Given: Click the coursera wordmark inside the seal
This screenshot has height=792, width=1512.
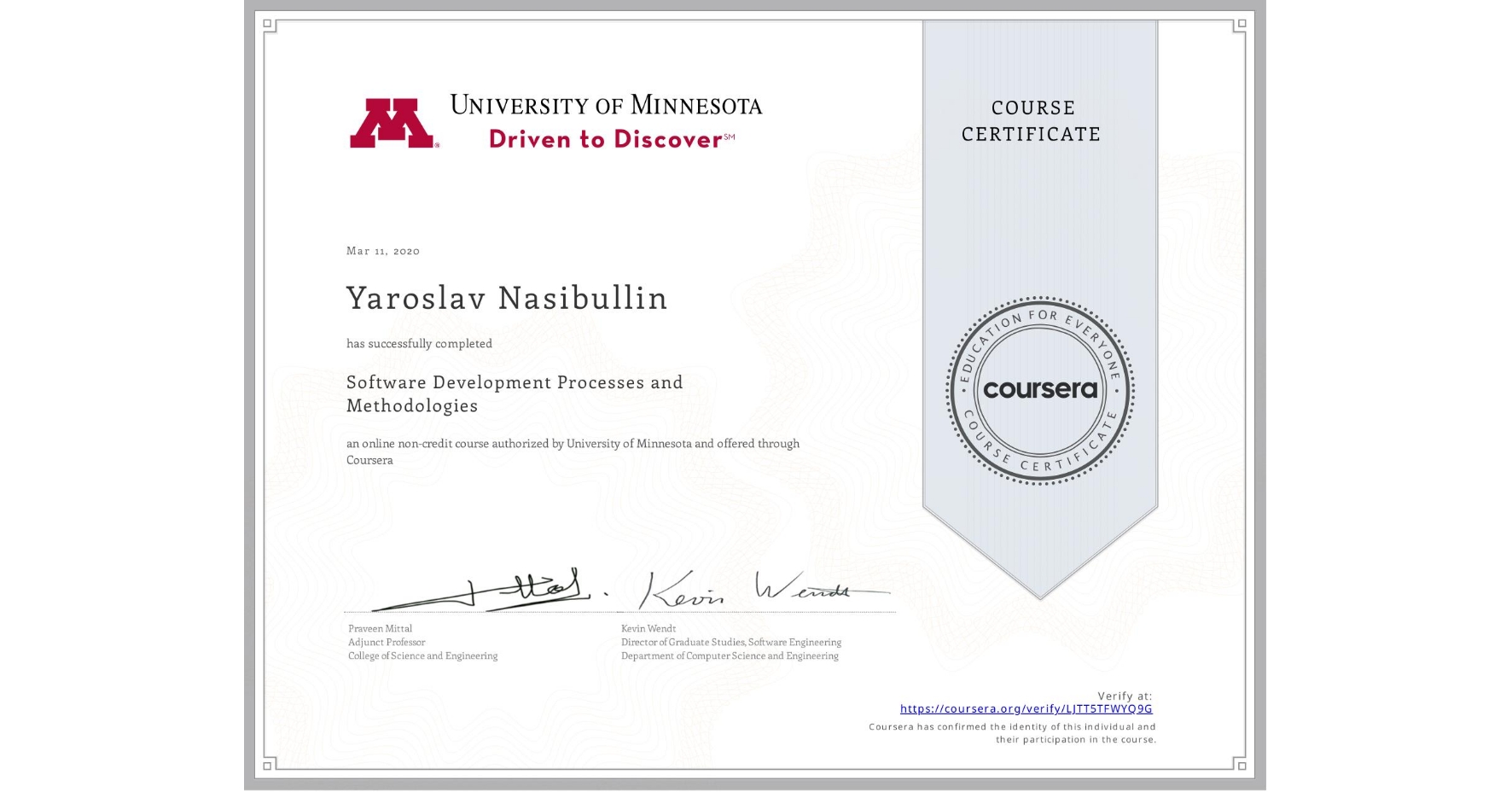Looking at the screenshot, I should pyautogui.click(x=1039, y=390).
